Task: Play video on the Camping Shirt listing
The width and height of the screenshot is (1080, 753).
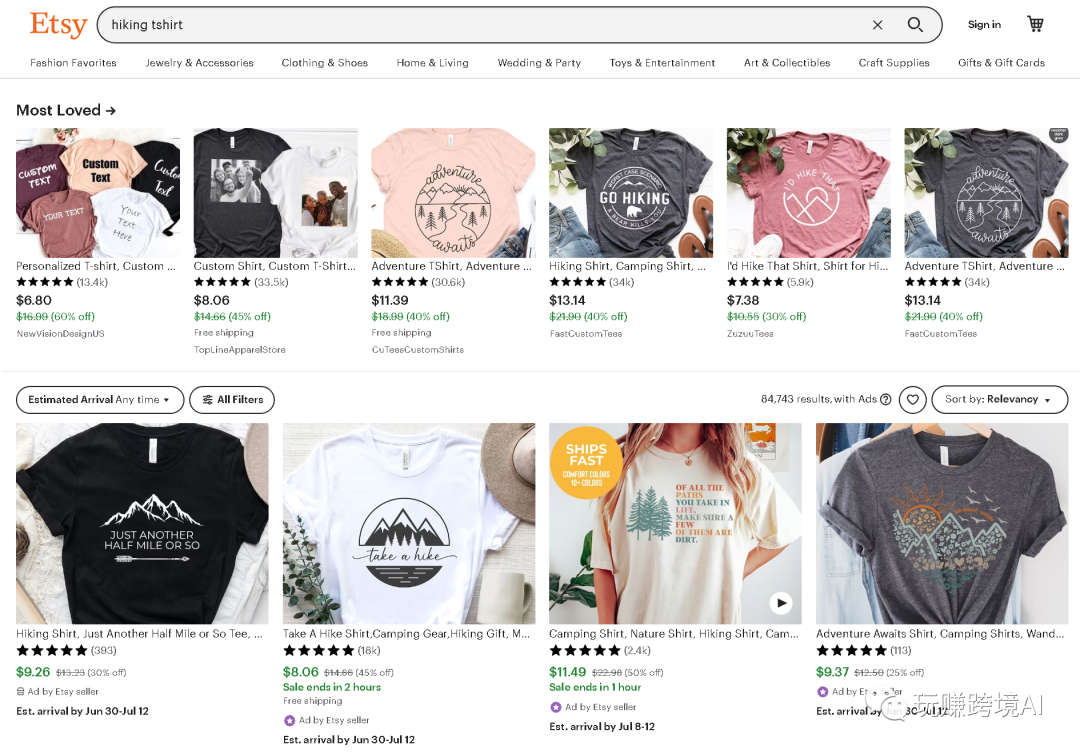Action: pyautogui.click(x=781, y=603)
